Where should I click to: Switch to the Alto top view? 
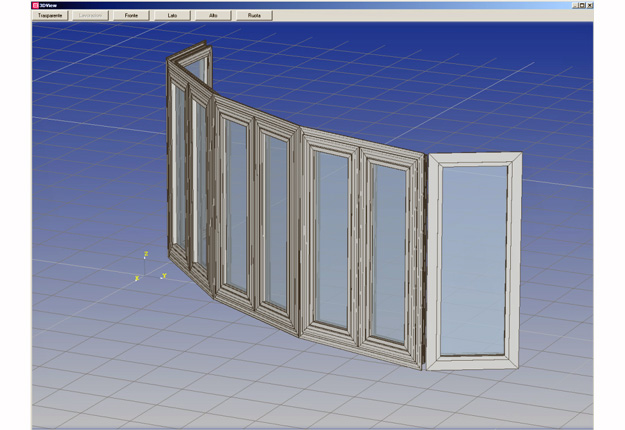[x=213, y=16]
